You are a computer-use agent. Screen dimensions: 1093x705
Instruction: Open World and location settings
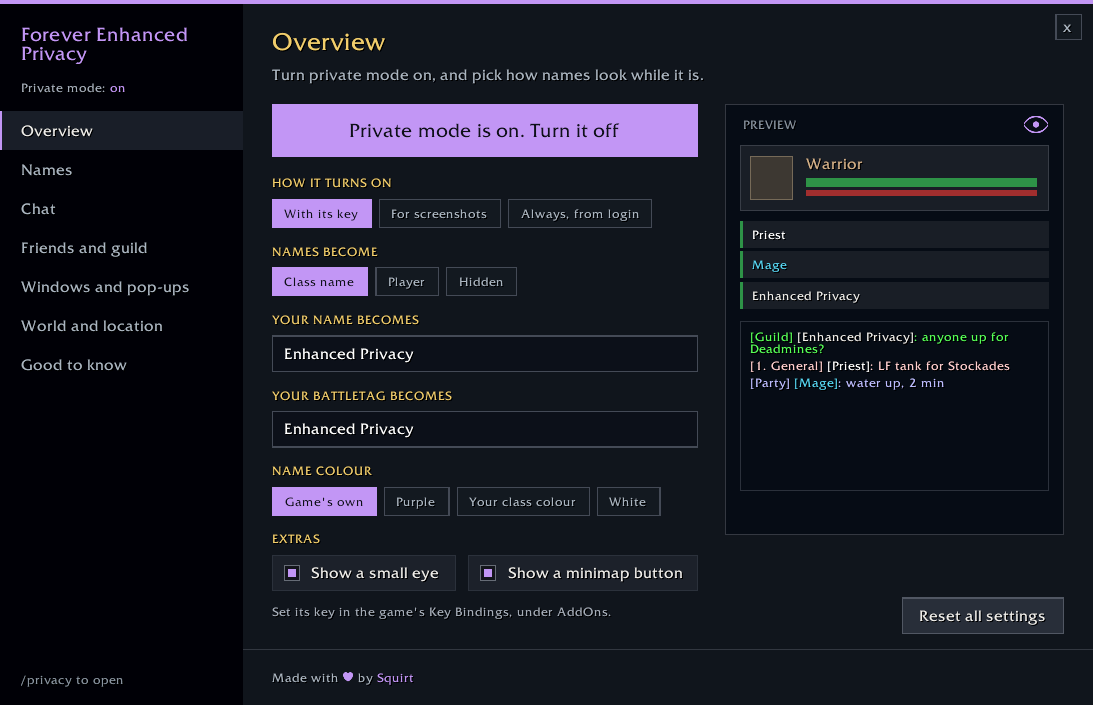pyautogui.click(x=121, y=326)
